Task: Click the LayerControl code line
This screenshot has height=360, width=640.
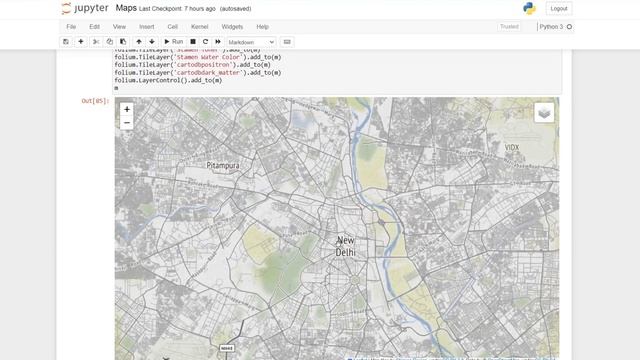Action: pos(168,80)
